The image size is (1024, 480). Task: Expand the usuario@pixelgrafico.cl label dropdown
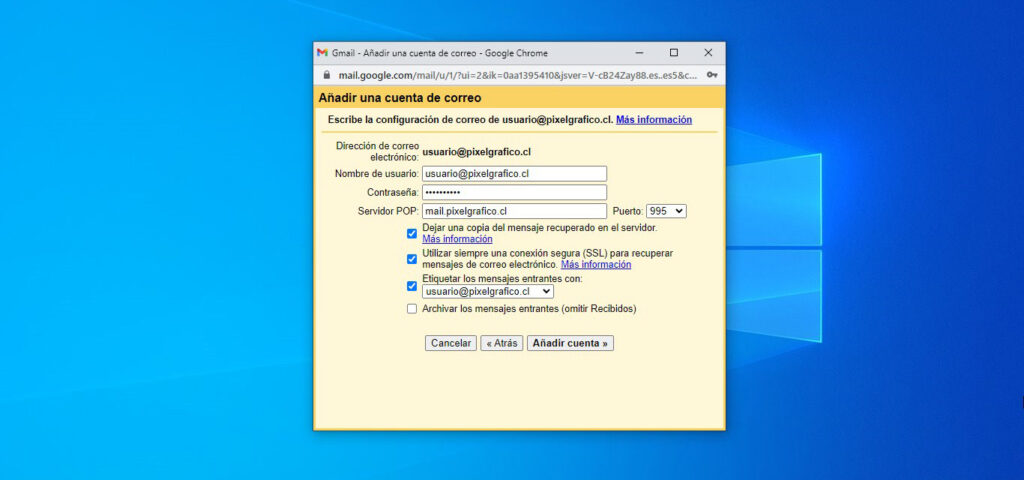coord(487,291)
